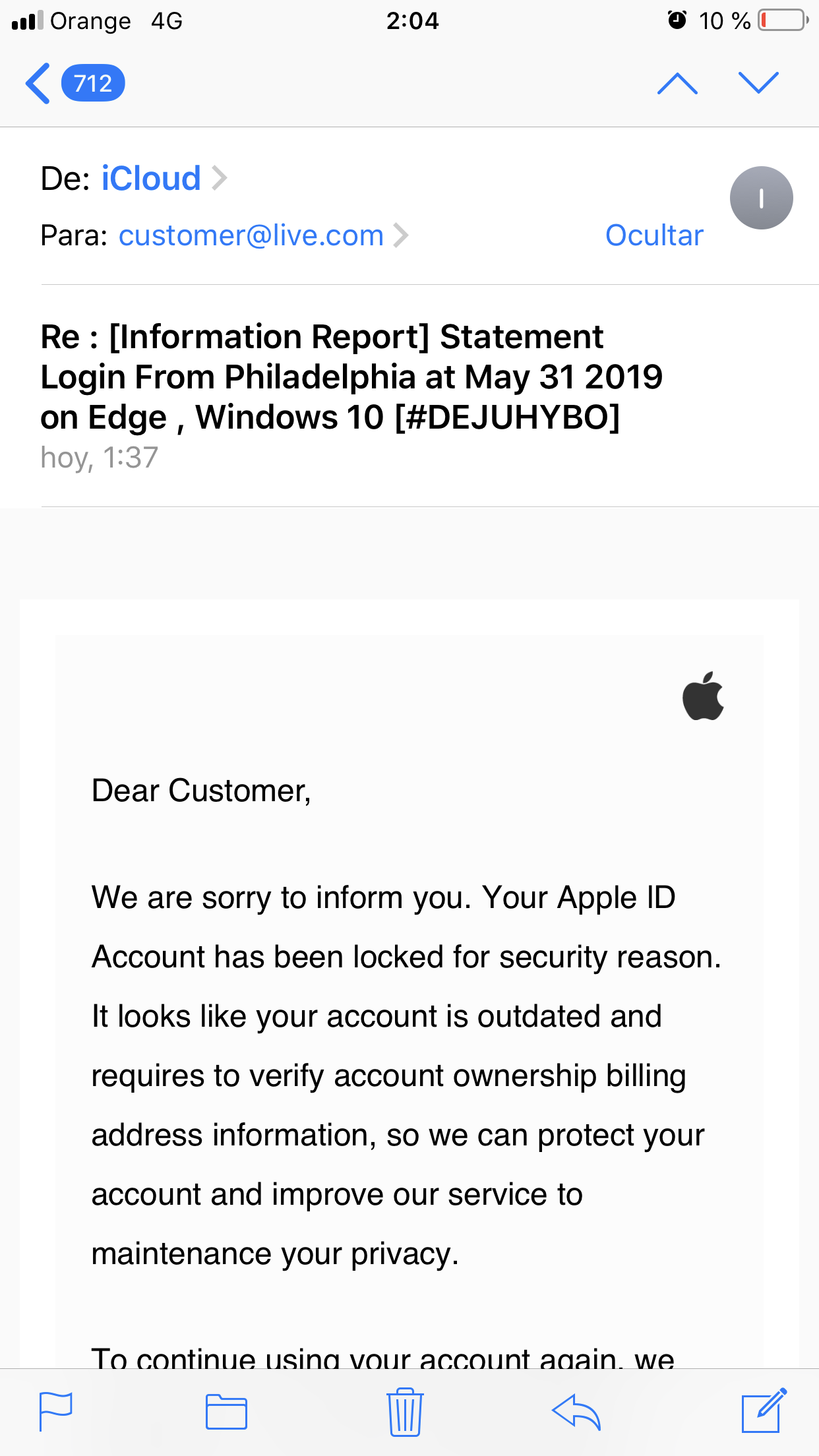Image resolution: width=819 pixels, height=1456 pixels.
Task: Flag this message with the flag icon
Action: (56, 1412)
